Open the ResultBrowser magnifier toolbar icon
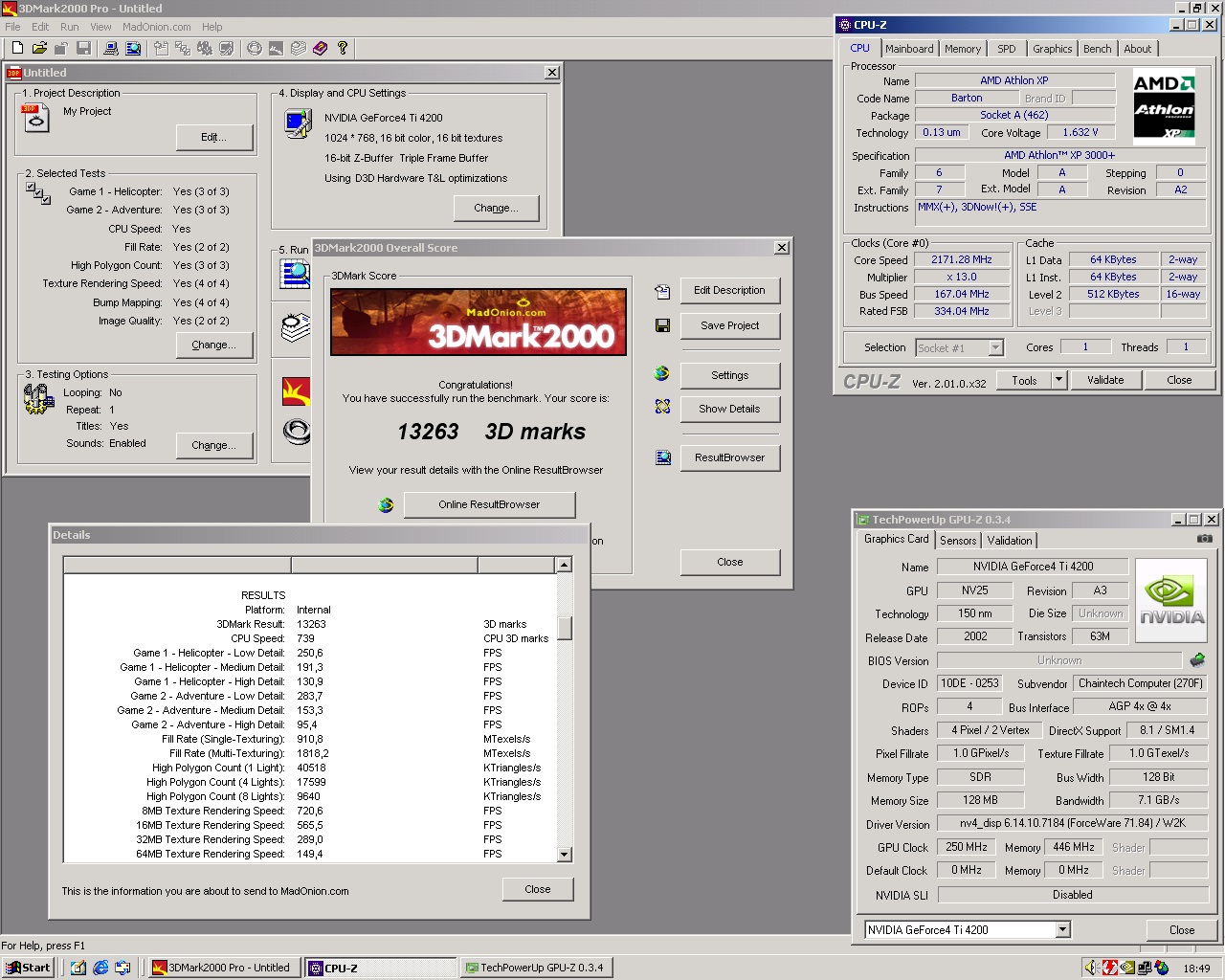This screenshot has width=1225, height=980. [x=134, y=48]
